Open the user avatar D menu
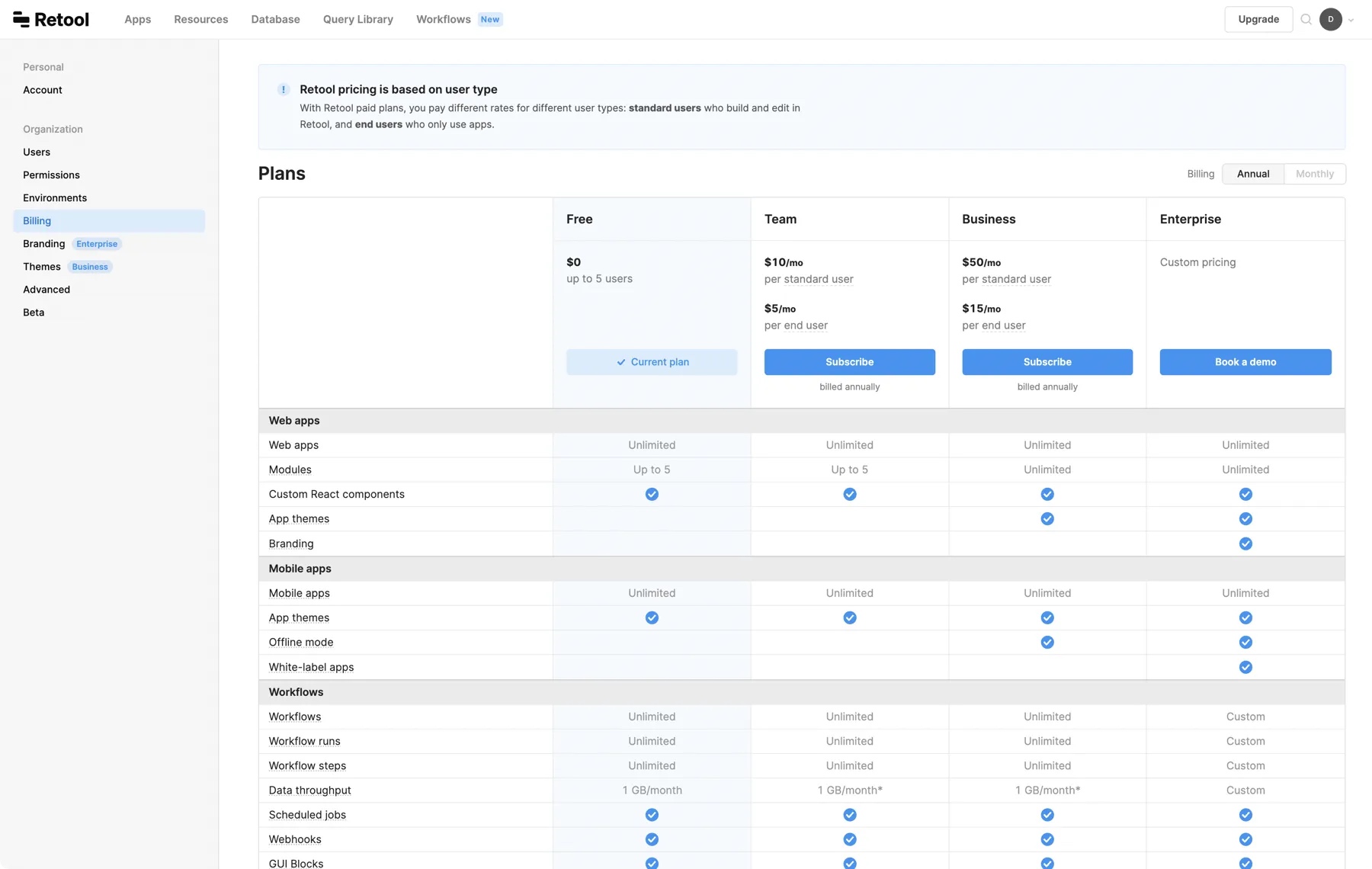Screen dimensions: 1372x869 (x=1330, y=19)
